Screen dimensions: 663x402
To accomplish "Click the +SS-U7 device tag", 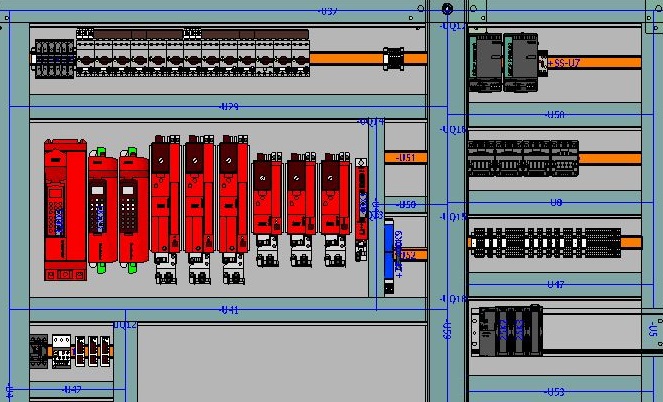I will [x=563, y=63].
